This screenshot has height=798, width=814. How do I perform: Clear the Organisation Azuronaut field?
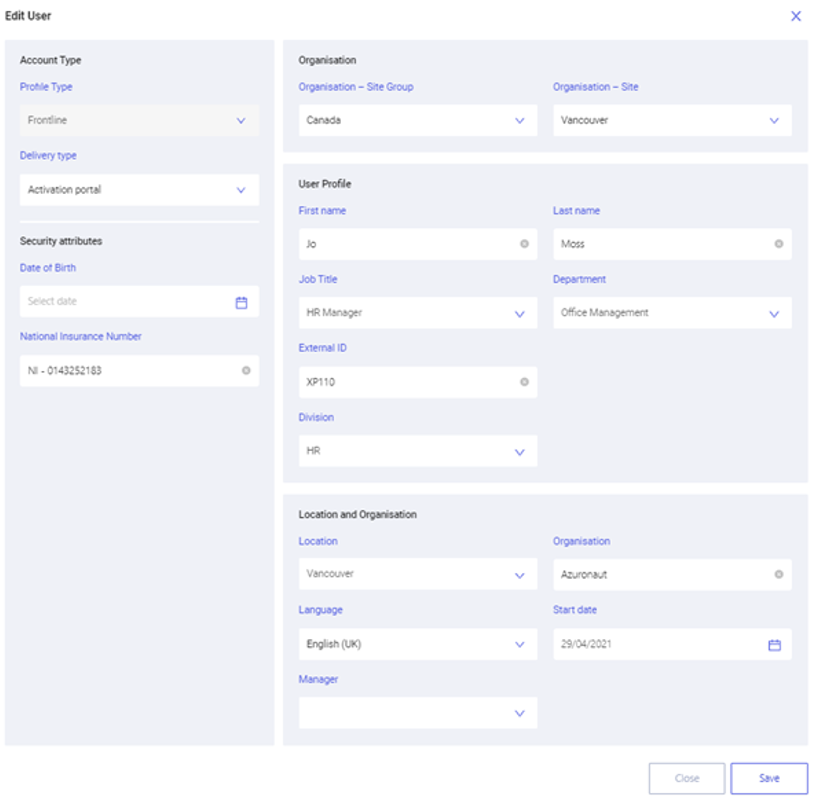coord(779,574)
